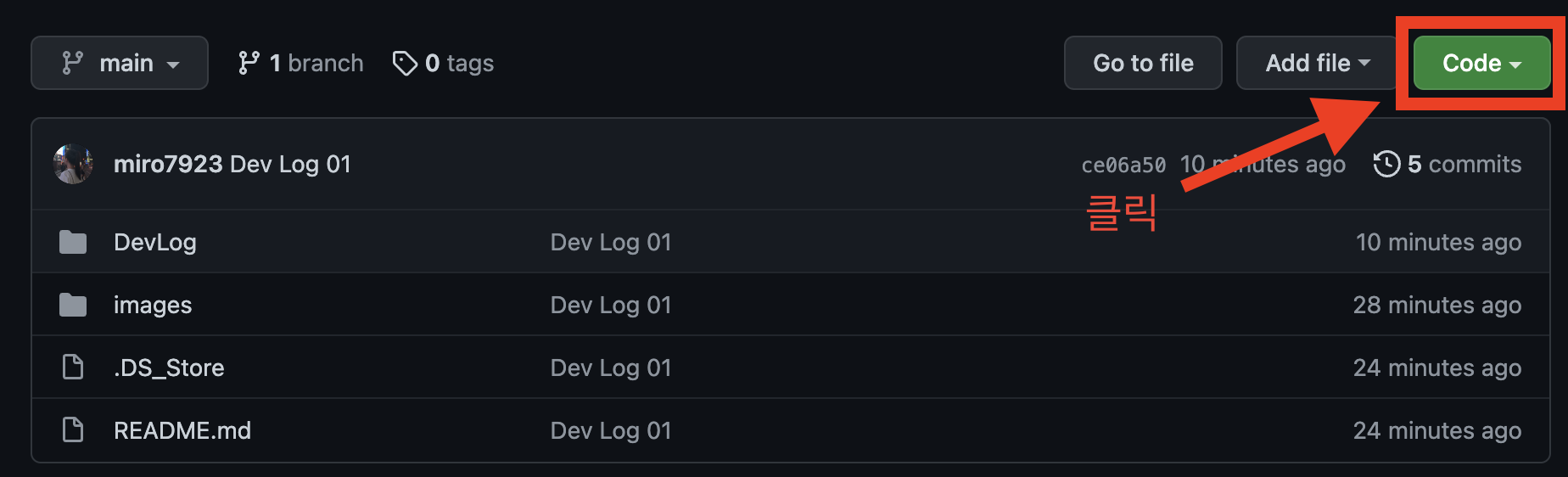Open the README.md file
This screenshot has width=1568, height=477.
tap(182, 430)
